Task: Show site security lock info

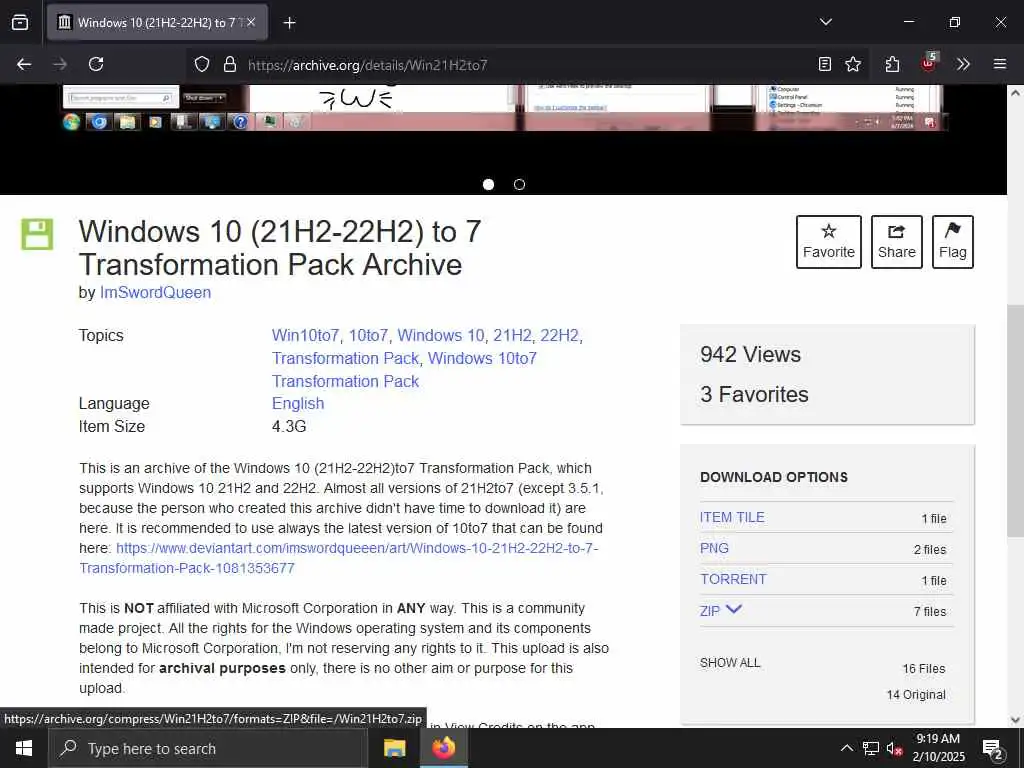Action: [229, 64]
